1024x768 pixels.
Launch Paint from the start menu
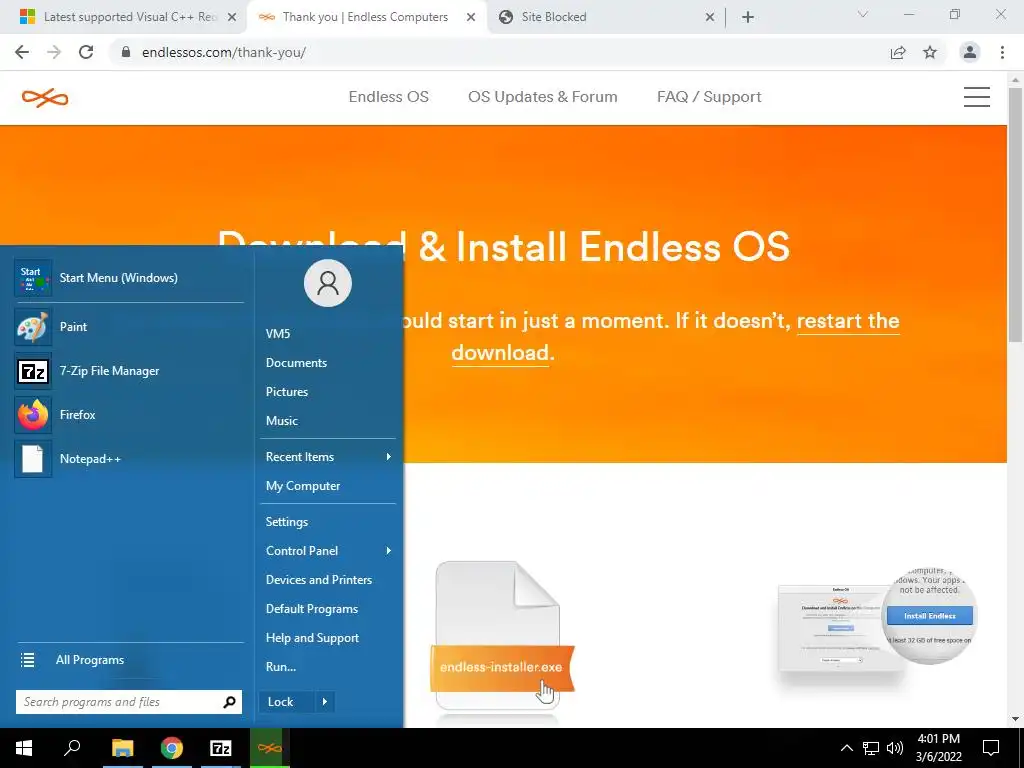click(x=129, y=327)
